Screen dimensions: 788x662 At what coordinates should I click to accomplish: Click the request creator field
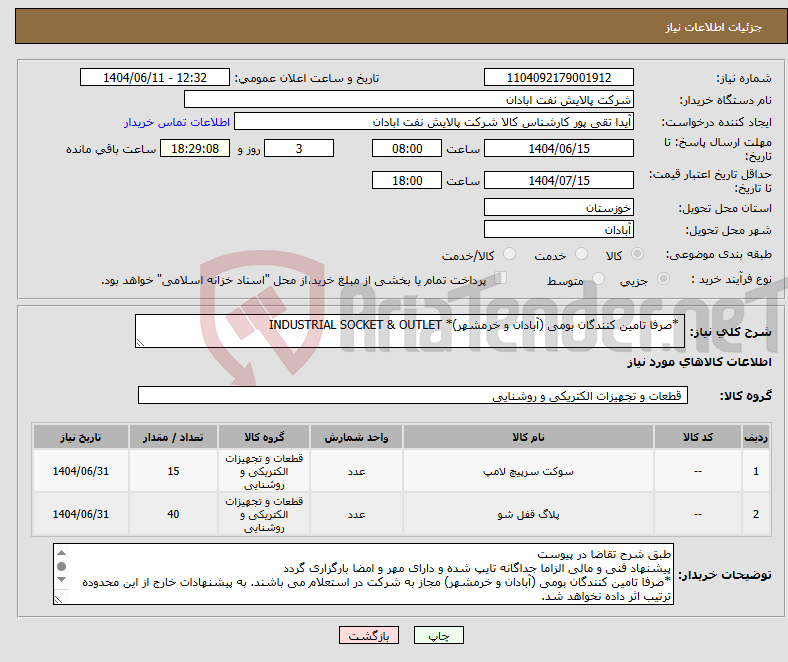click(x=434, y=122)
